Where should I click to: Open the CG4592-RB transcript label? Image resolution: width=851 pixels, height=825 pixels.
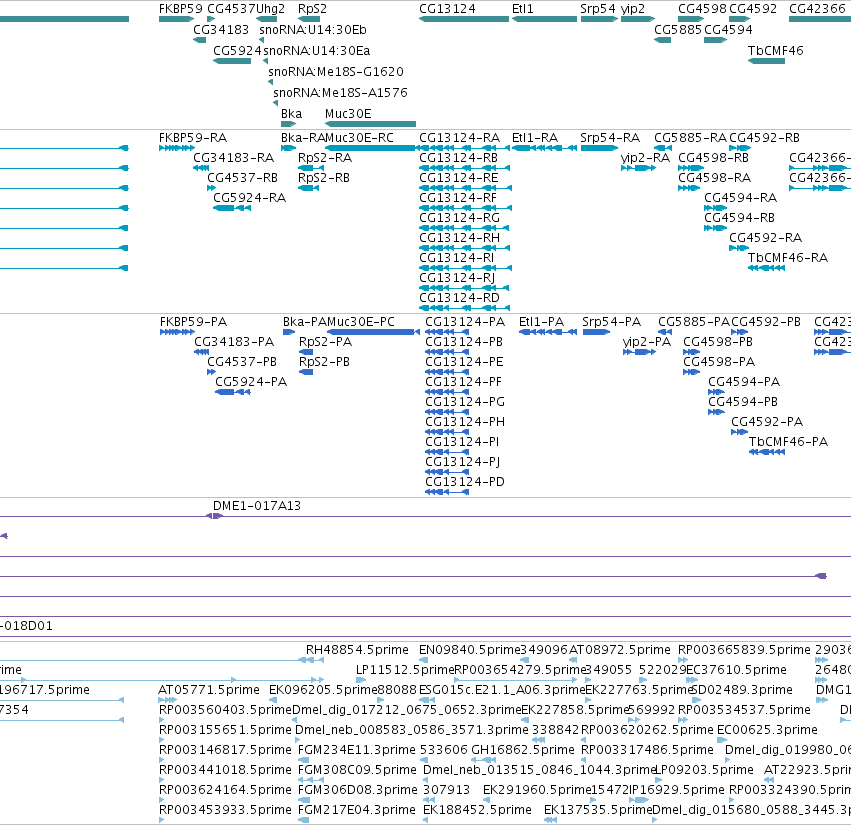pos(764,138)
